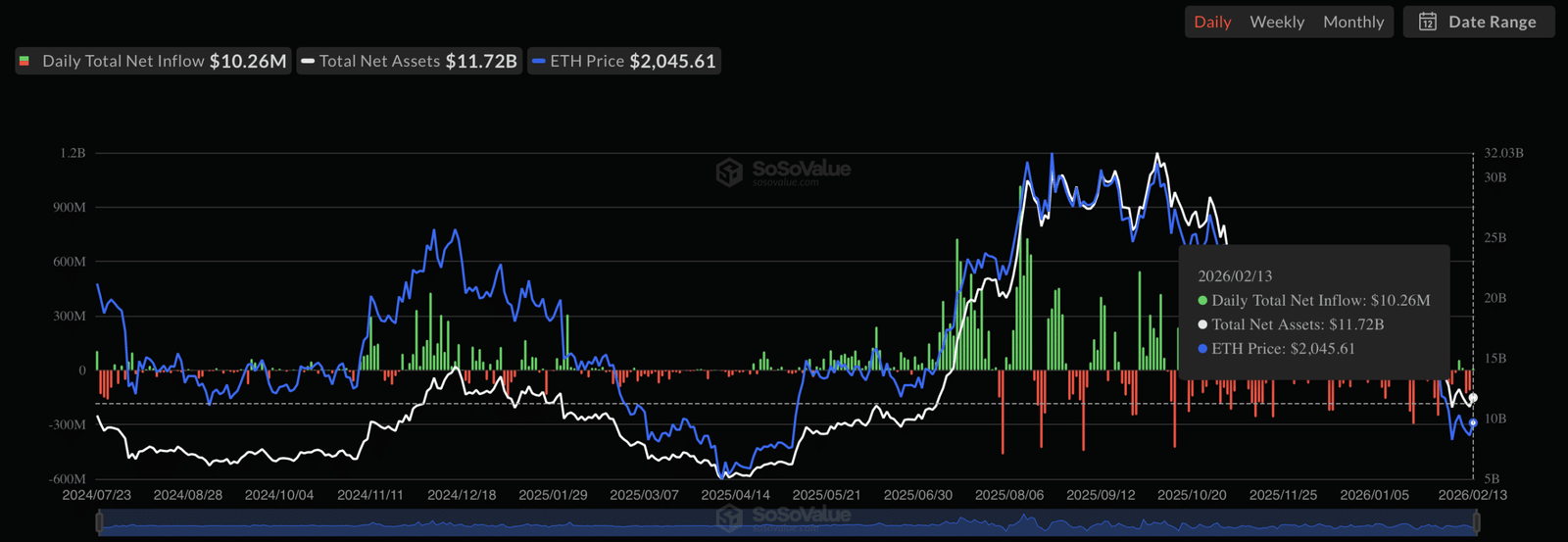The width and height of the screenshot is (1568, 542).
Task: Click the left handle of the range slider
Action: click(99, 523)
